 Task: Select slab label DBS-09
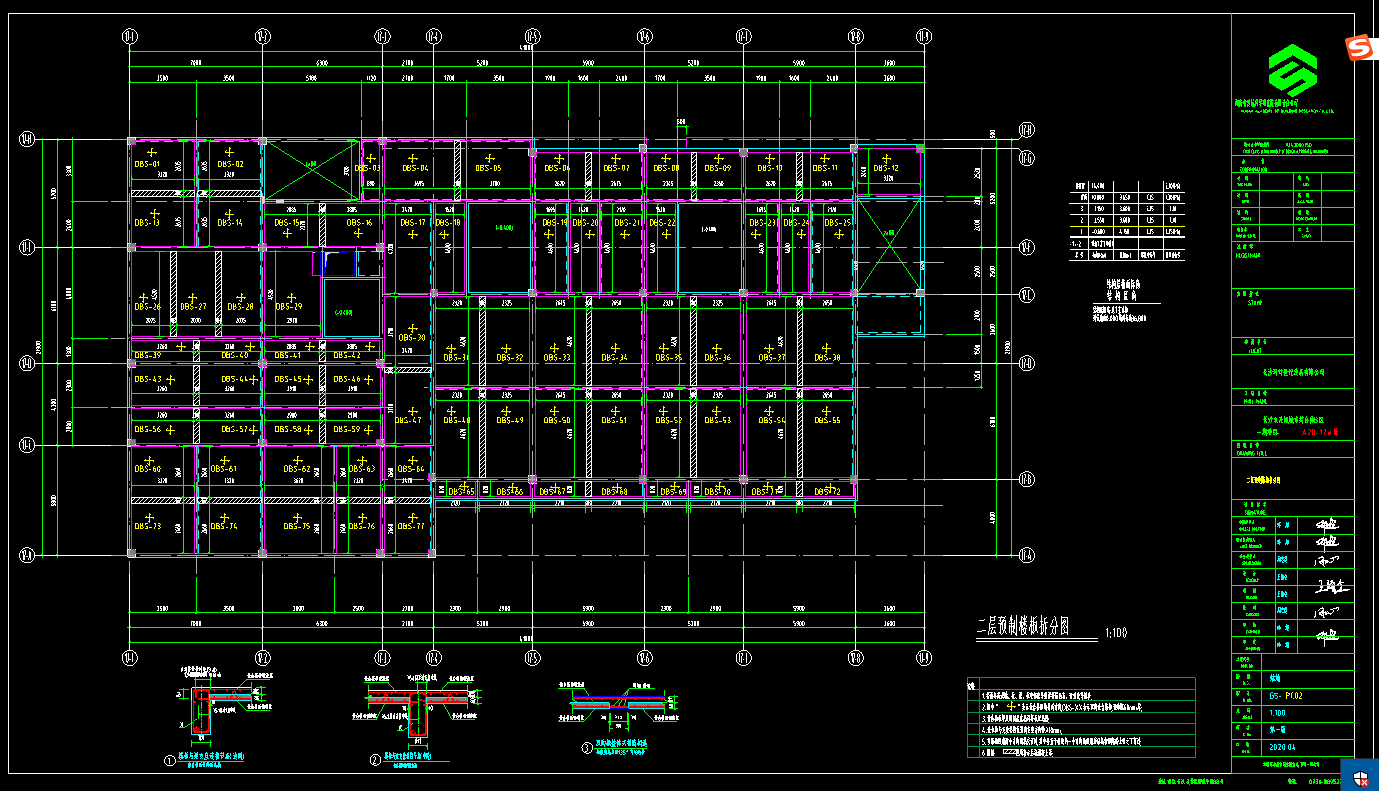click(x=718, y=168)
